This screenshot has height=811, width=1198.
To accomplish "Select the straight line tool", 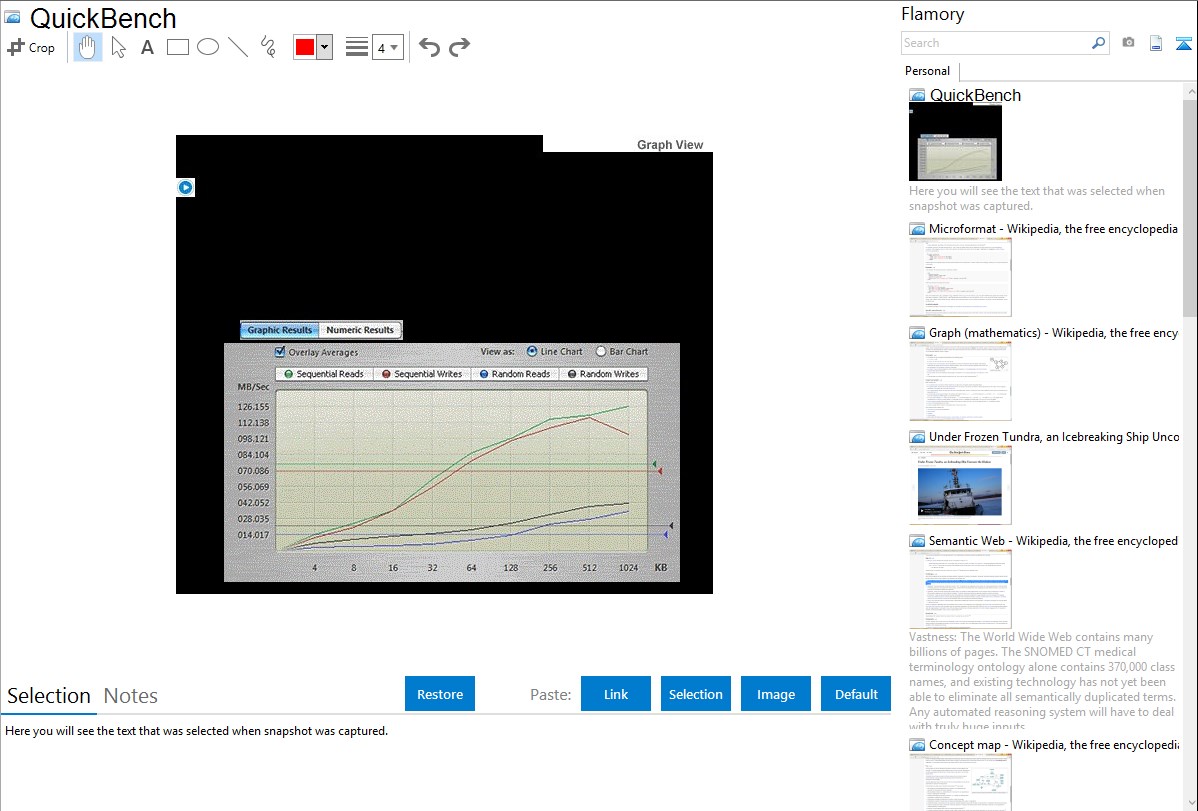I will pos(238,47).
